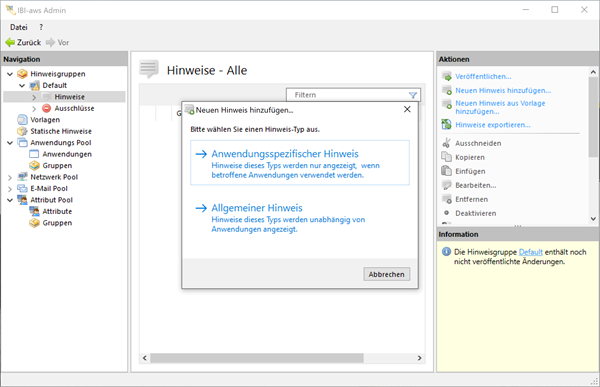Open the Datei menu
Viewport: 600px width, 387px height.
point(19,27)
